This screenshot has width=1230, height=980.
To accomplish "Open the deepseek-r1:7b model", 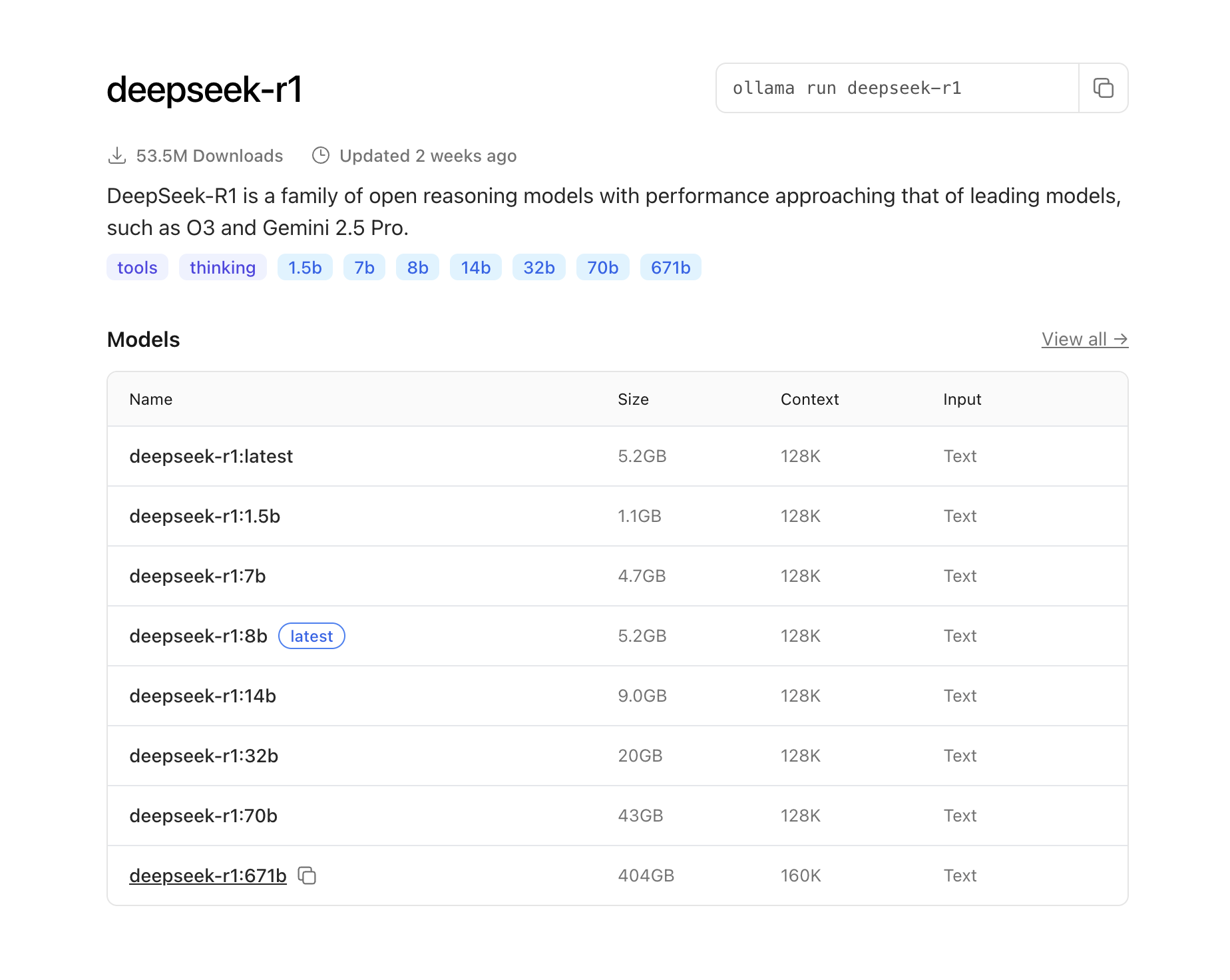I will pyautogui.click(x=198, y=576).
